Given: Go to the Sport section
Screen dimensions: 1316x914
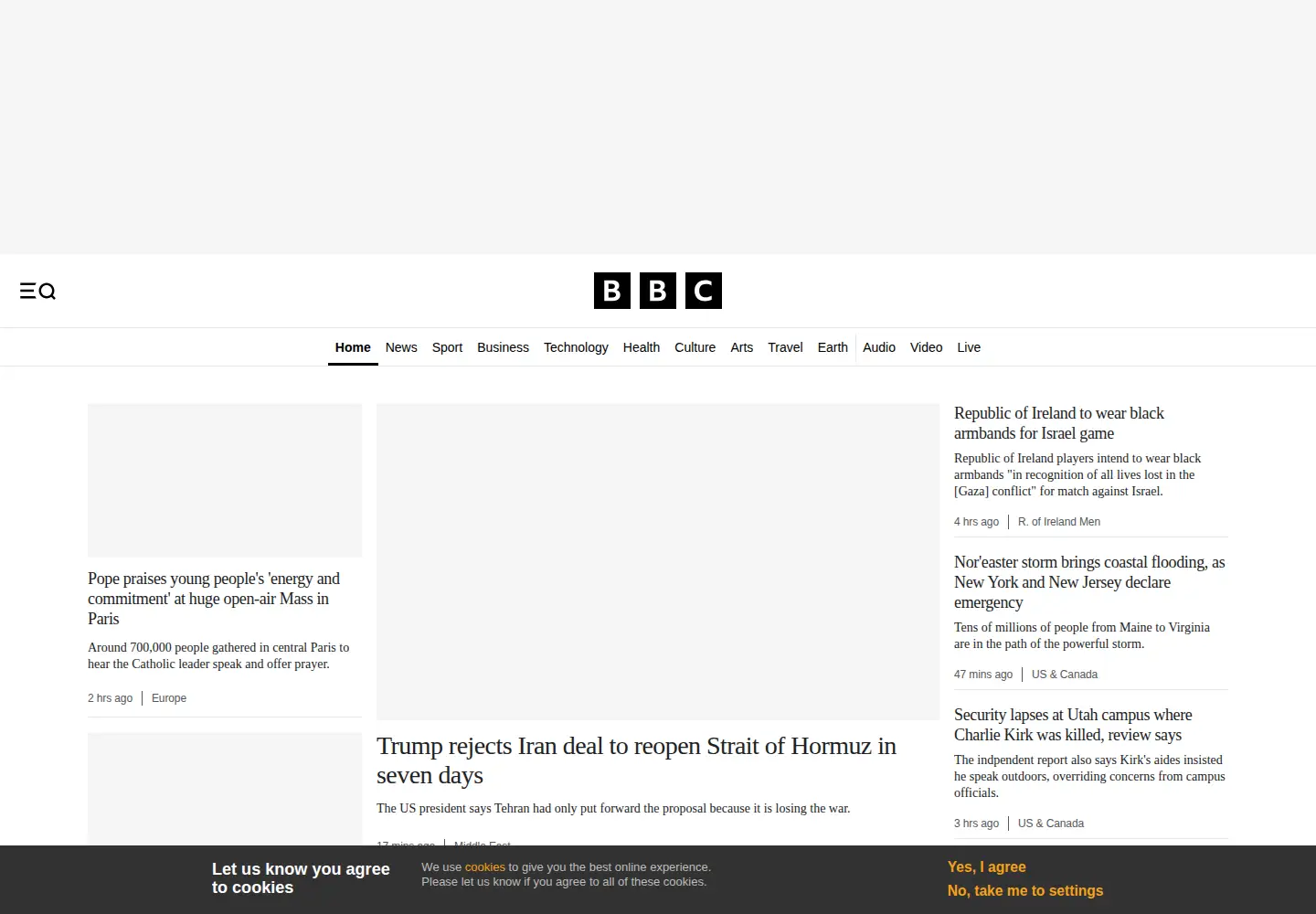Looking at the screenshot, I should coord(447,347).
